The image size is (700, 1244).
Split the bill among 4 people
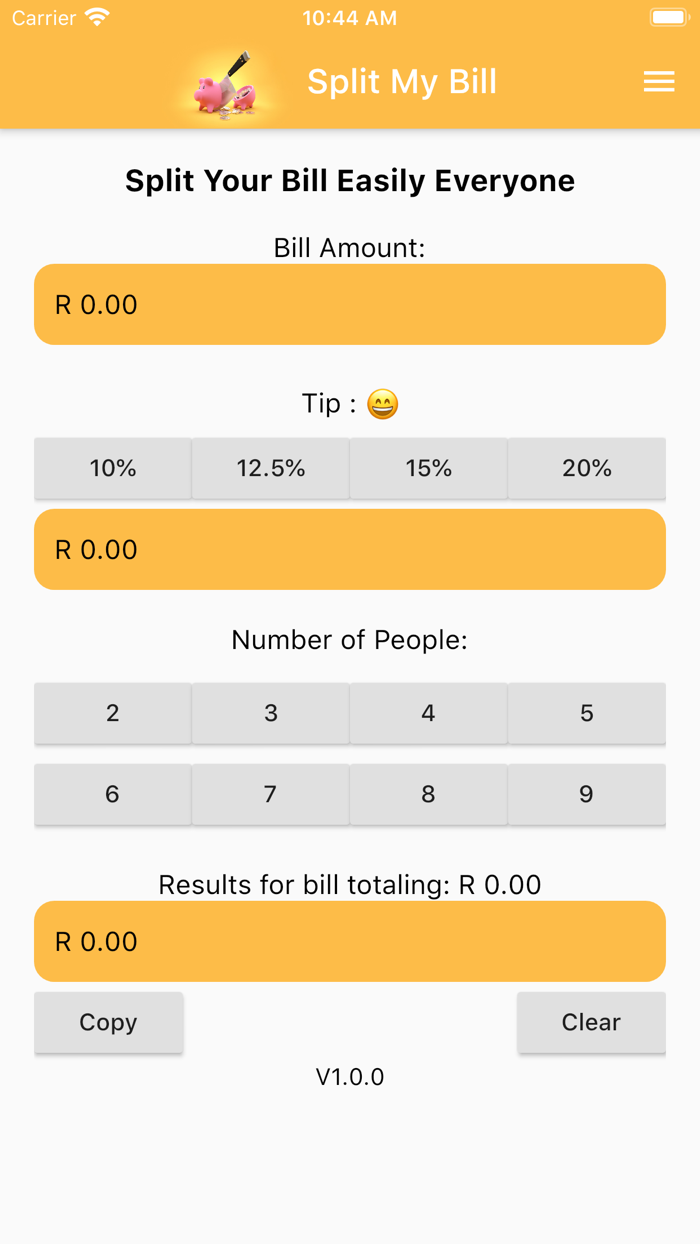pyautogui.click(x=429, y=713)
